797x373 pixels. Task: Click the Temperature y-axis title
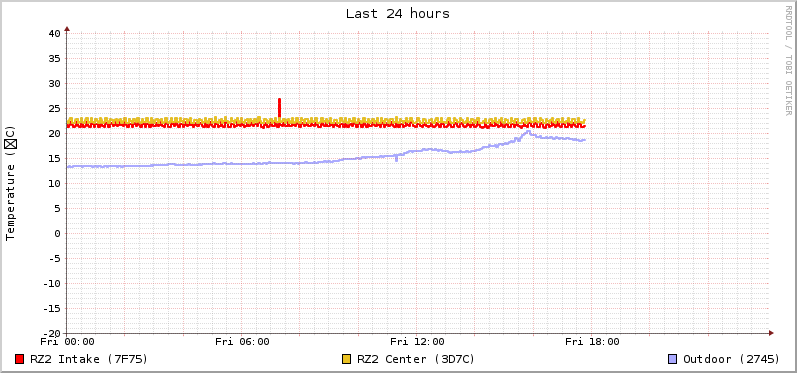tap(11, 183)
